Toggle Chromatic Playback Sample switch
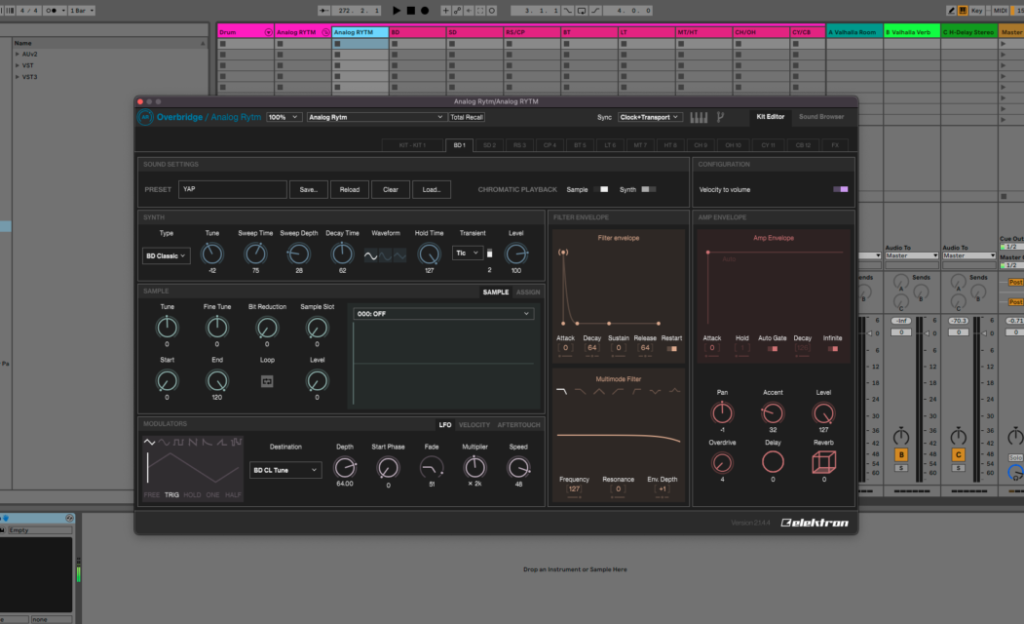This screenshot has height=624, width=1024. coord(603,189)
